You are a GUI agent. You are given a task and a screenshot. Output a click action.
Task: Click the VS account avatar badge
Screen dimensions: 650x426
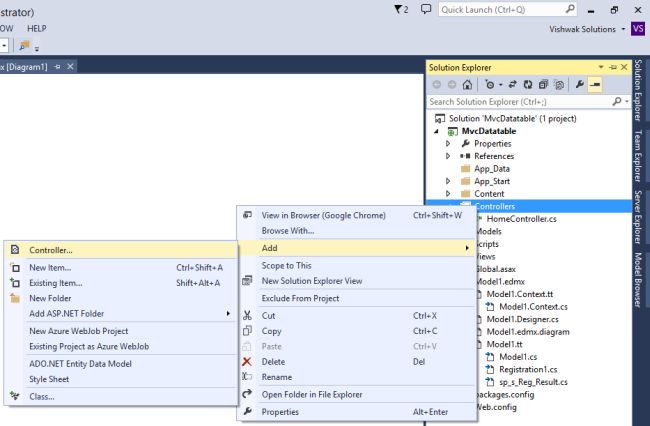click(638, 29)
